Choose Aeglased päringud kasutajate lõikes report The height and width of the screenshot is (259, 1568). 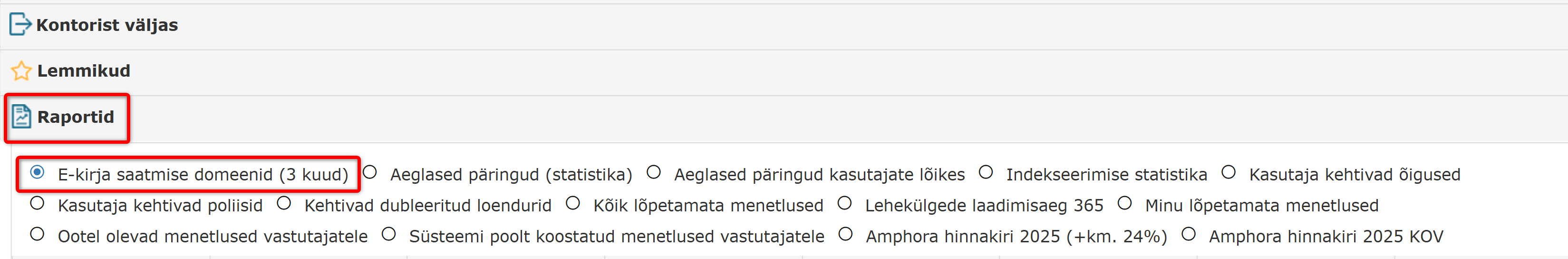tap(654, 172)
